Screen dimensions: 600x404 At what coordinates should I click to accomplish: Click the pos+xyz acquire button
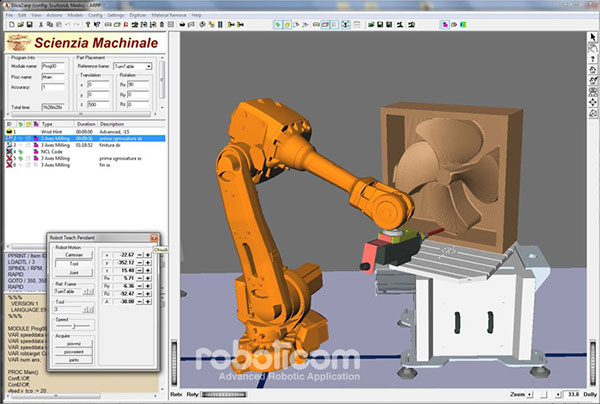pyautogui.click(x=74, y=344)
